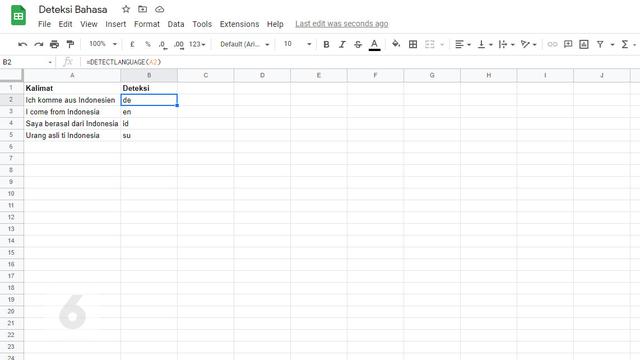The width and height of the screenshot is (640, 360).
Task: Click the Redo icon
Action: point(38,44)
